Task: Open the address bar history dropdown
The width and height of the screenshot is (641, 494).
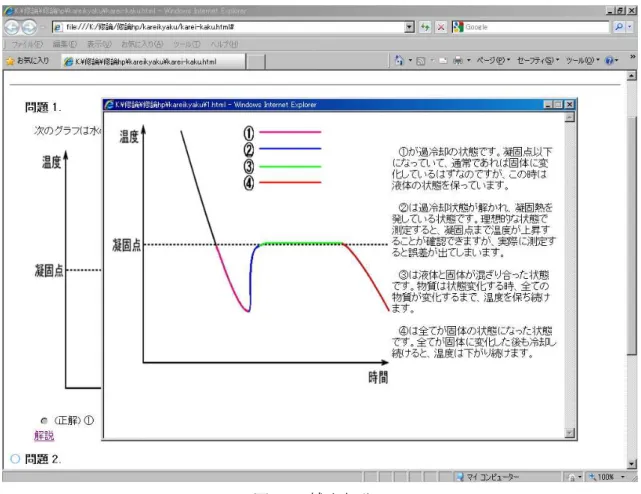Action: tap(409, 27)
